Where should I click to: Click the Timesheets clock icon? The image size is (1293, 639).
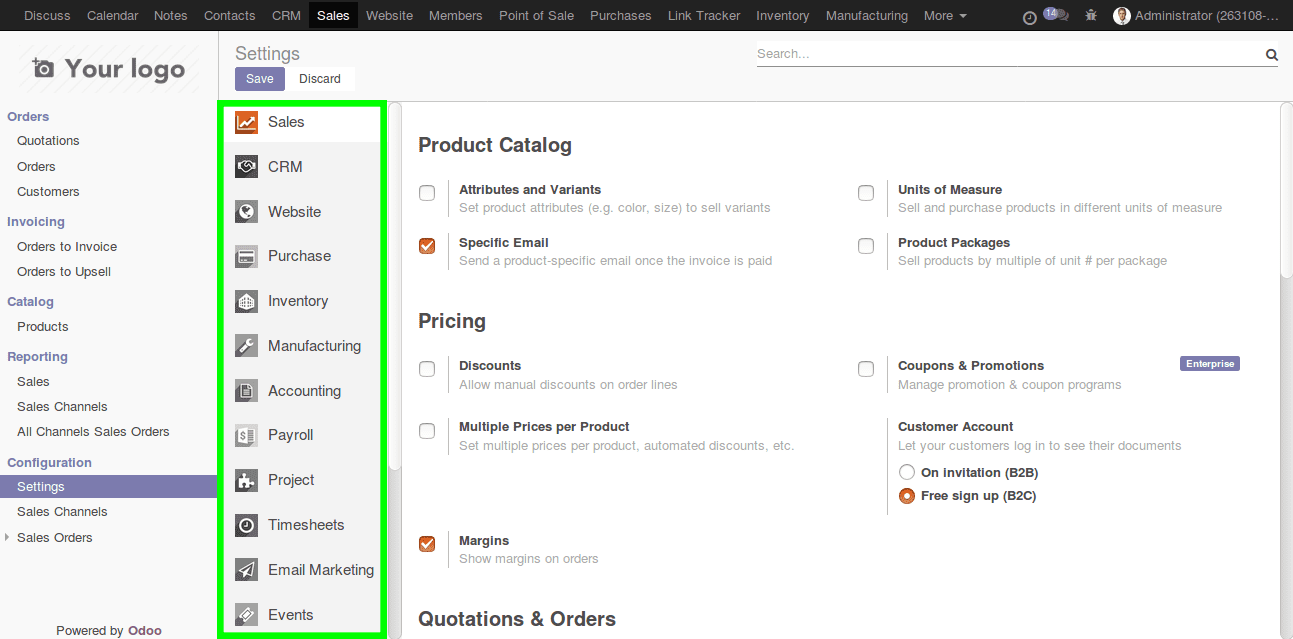(x=246, y=525)
